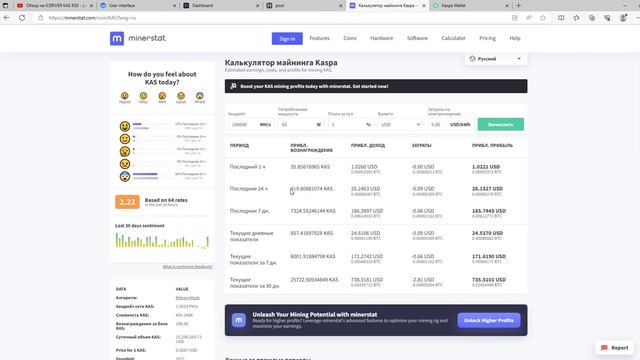Open the kHeavyHash algorithm link

(188, 298)
